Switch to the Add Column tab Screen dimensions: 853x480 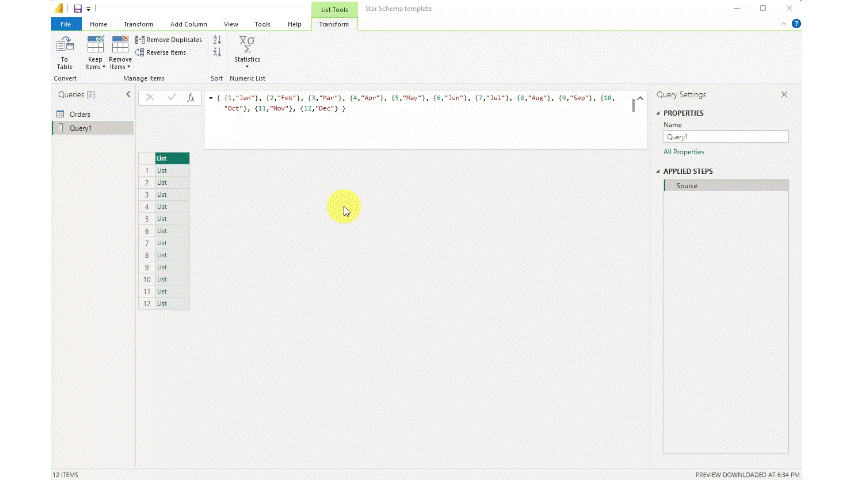(x=188, y=24)
